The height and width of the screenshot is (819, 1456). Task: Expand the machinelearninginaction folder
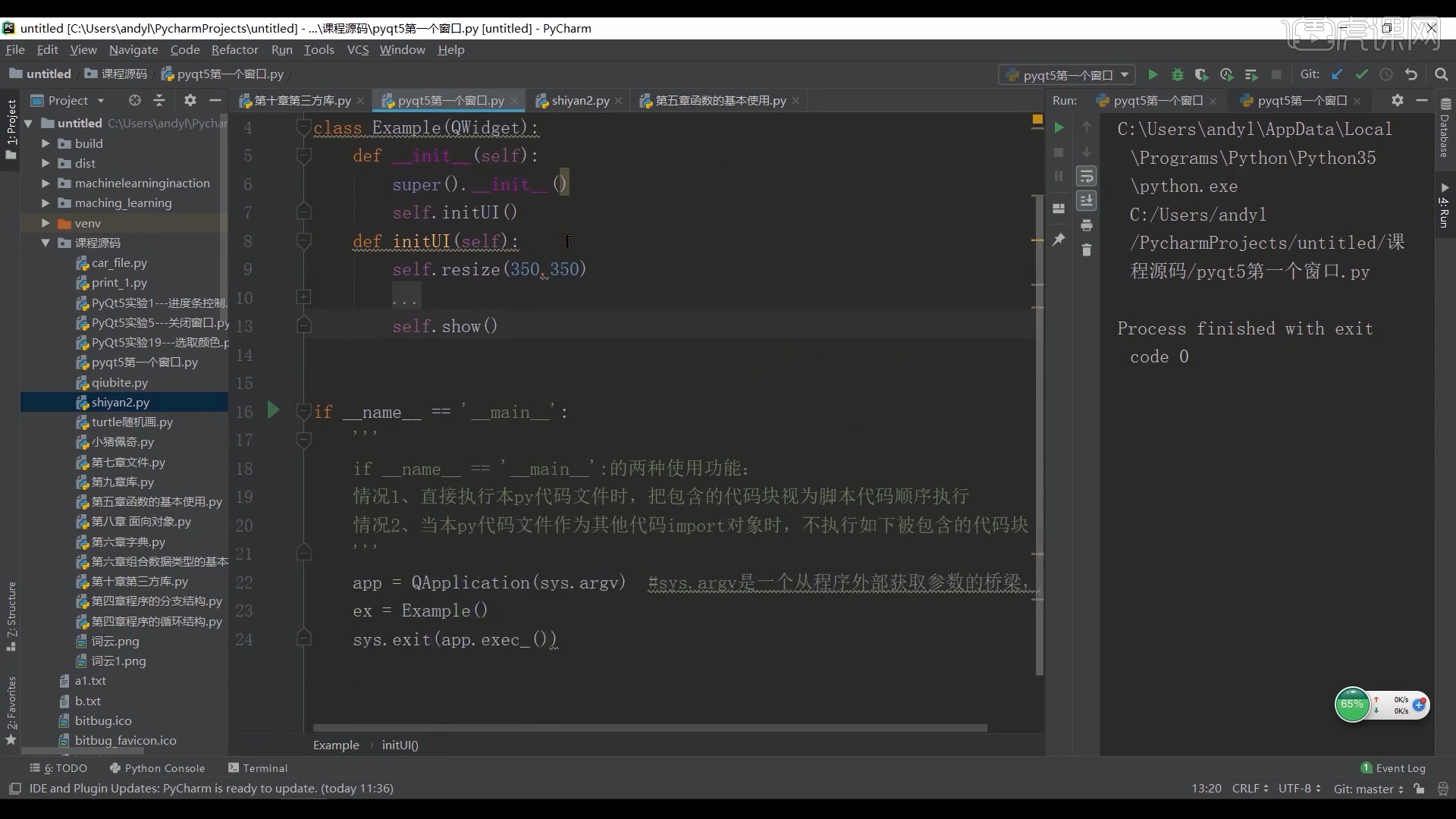pos(45,183)
